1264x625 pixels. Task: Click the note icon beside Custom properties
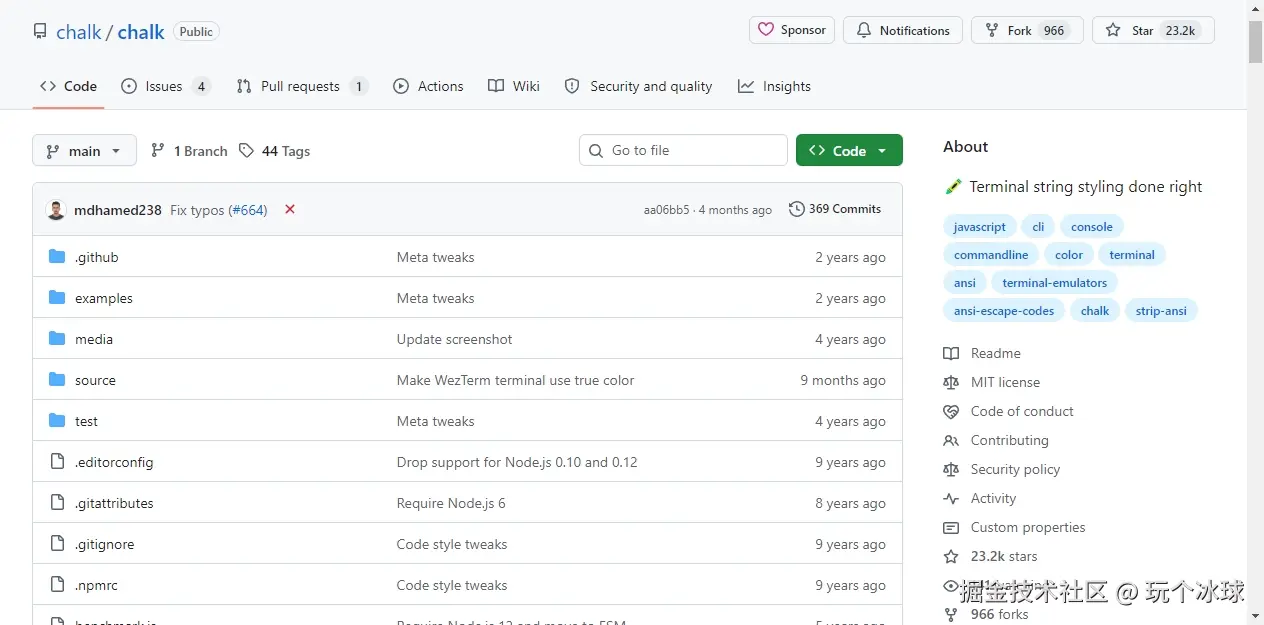(x=951, y=527)
